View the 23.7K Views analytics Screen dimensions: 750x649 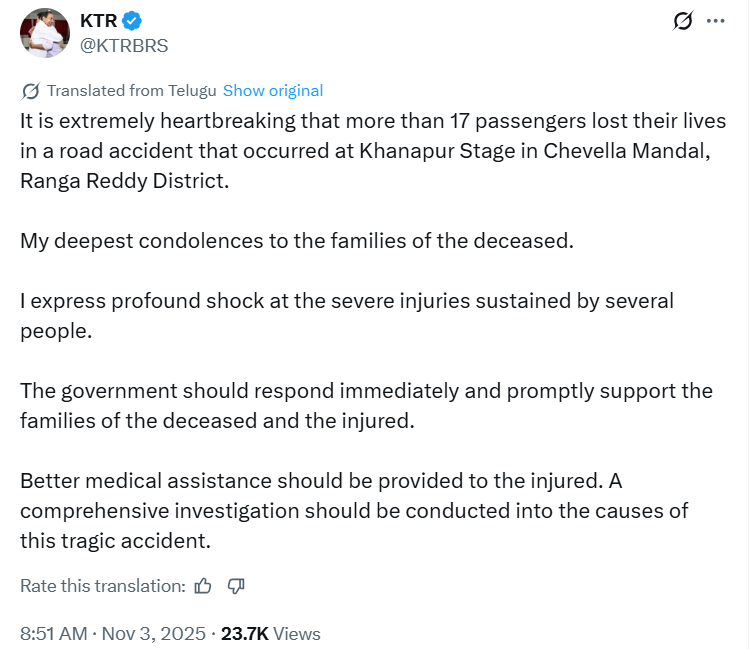pyautogui.click(x=271, y=633)
